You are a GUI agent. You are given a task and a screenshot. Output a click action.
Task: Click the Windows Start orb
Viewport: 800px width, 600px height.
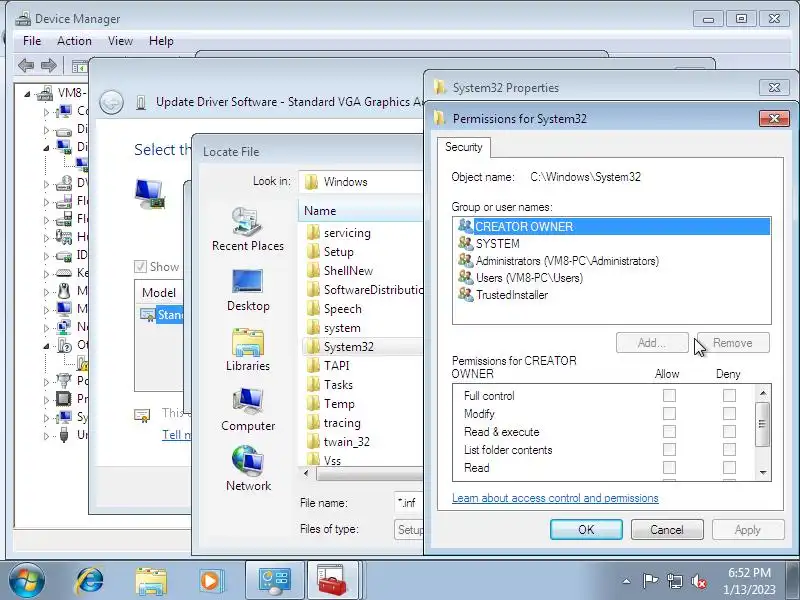(27, 581)
